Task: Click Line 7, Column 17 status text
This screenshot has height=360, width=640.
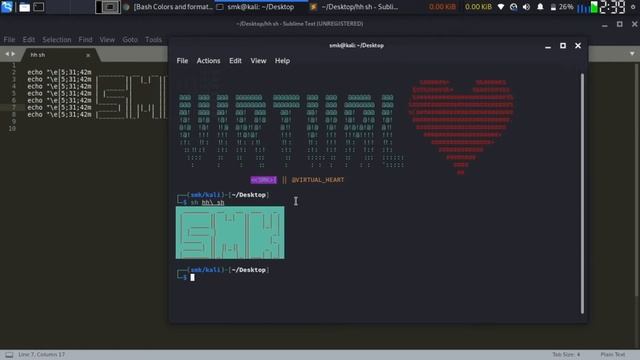Action: pyautogui.click(x=41, y=355)
